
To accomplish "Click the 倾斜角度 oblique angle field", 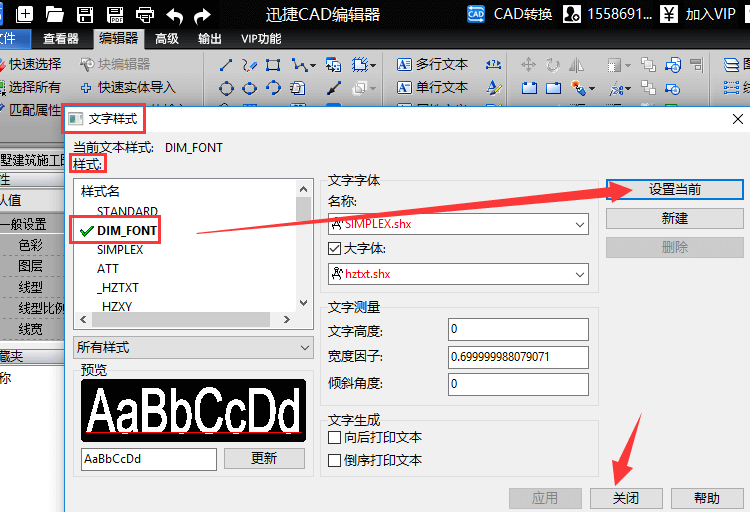I will 518,384.
